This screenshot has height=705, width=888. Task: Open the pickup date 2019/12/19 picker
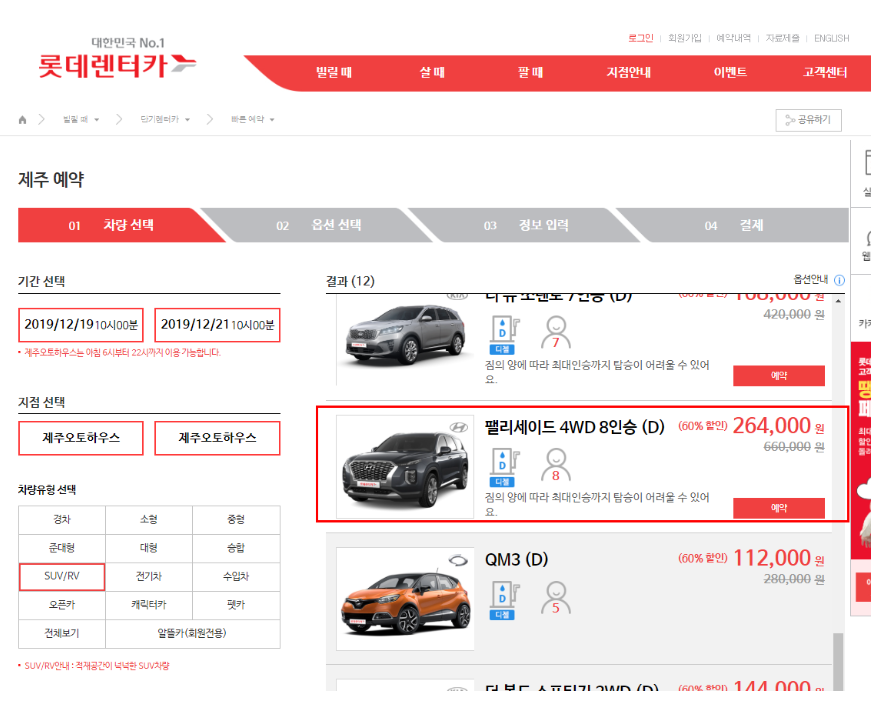[81, 325]
